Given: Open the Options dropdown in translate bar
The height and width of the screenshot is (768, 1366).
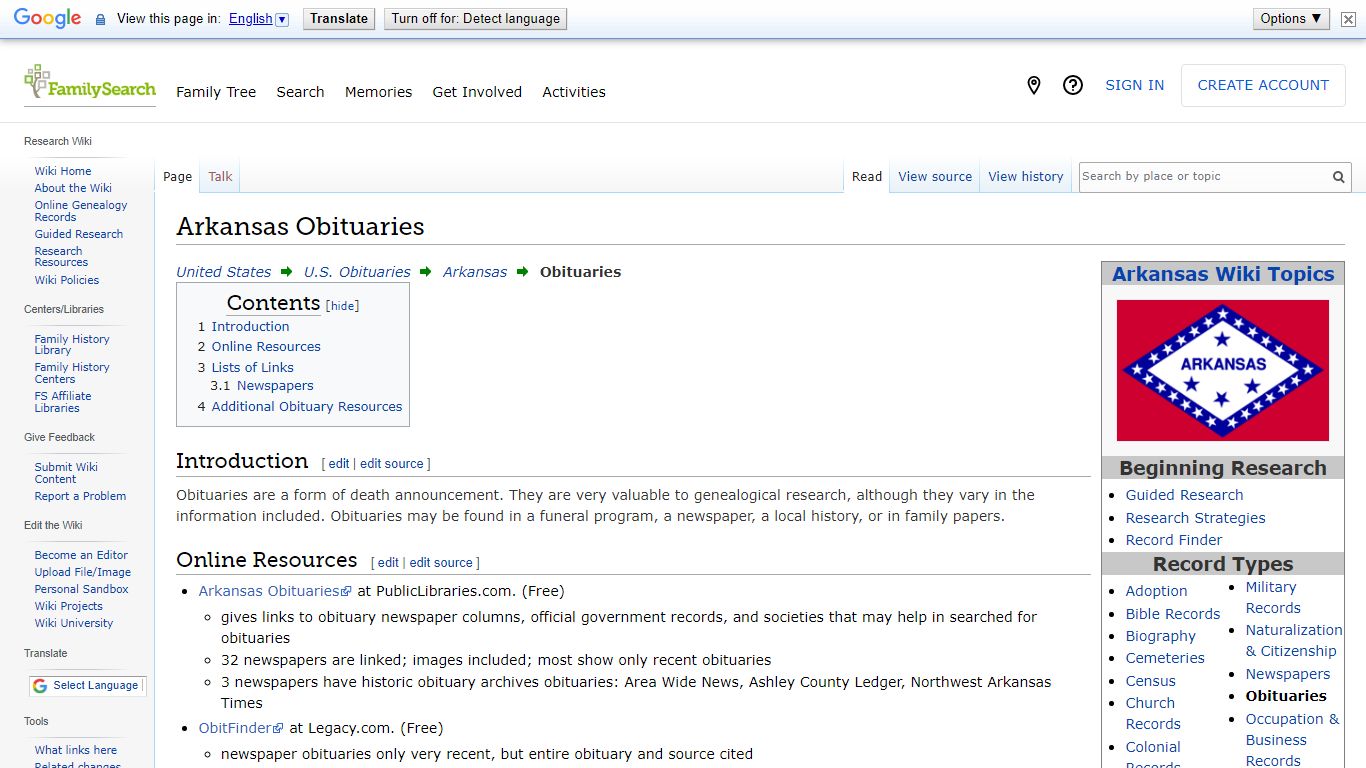Looking at the screenshot, I should click(x=1291, y=18).
